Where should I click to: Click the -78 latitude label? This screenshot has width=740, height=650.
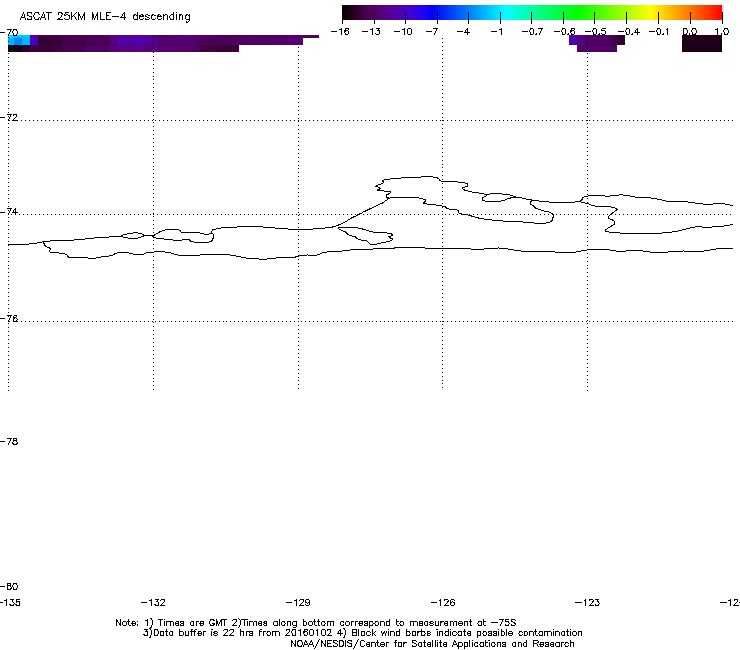9,441
